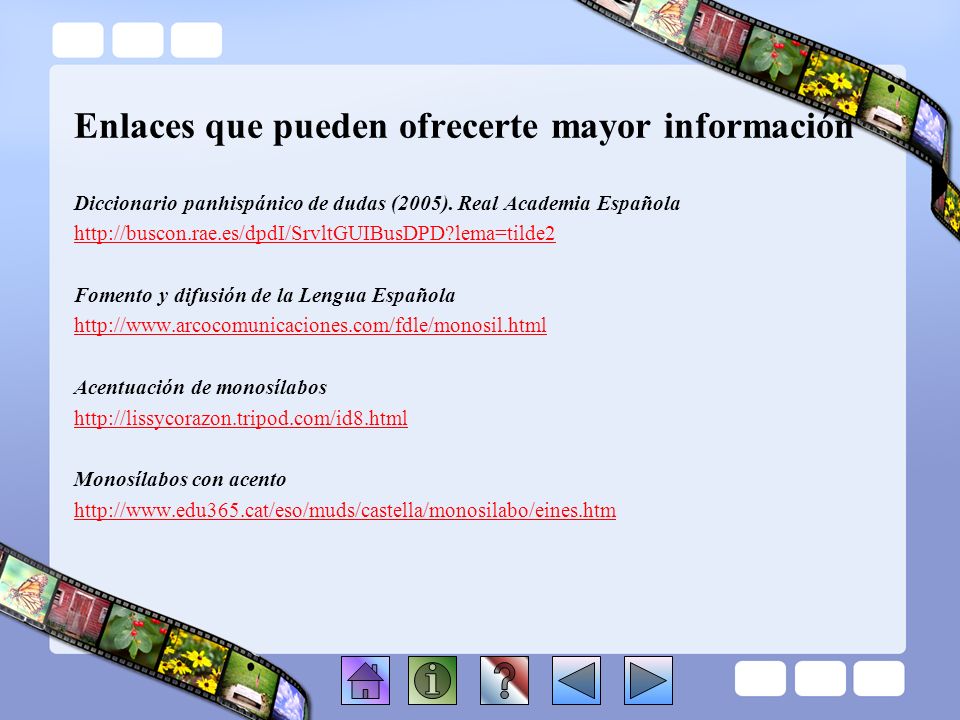Open the arcocomunicaciones.com monosil link
This screenshot has width=960, height=720.
click(310, 325)
